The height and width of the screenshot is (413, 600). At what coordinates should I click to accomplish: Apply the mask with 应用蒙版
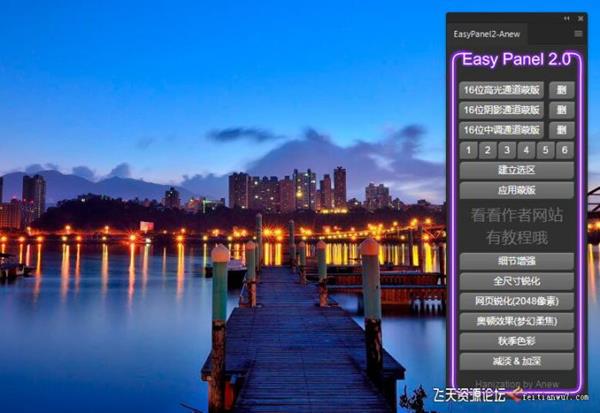tap(516, 190)
